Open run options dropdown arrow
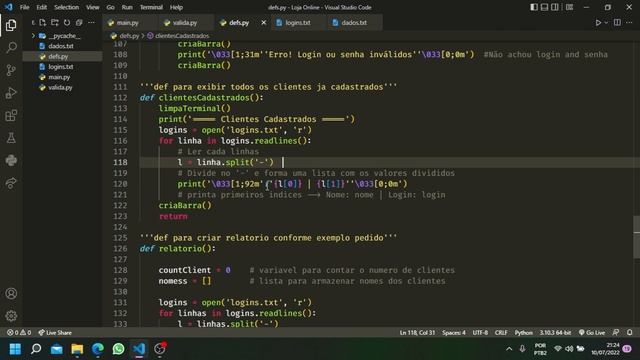 [x=606, y=23]
